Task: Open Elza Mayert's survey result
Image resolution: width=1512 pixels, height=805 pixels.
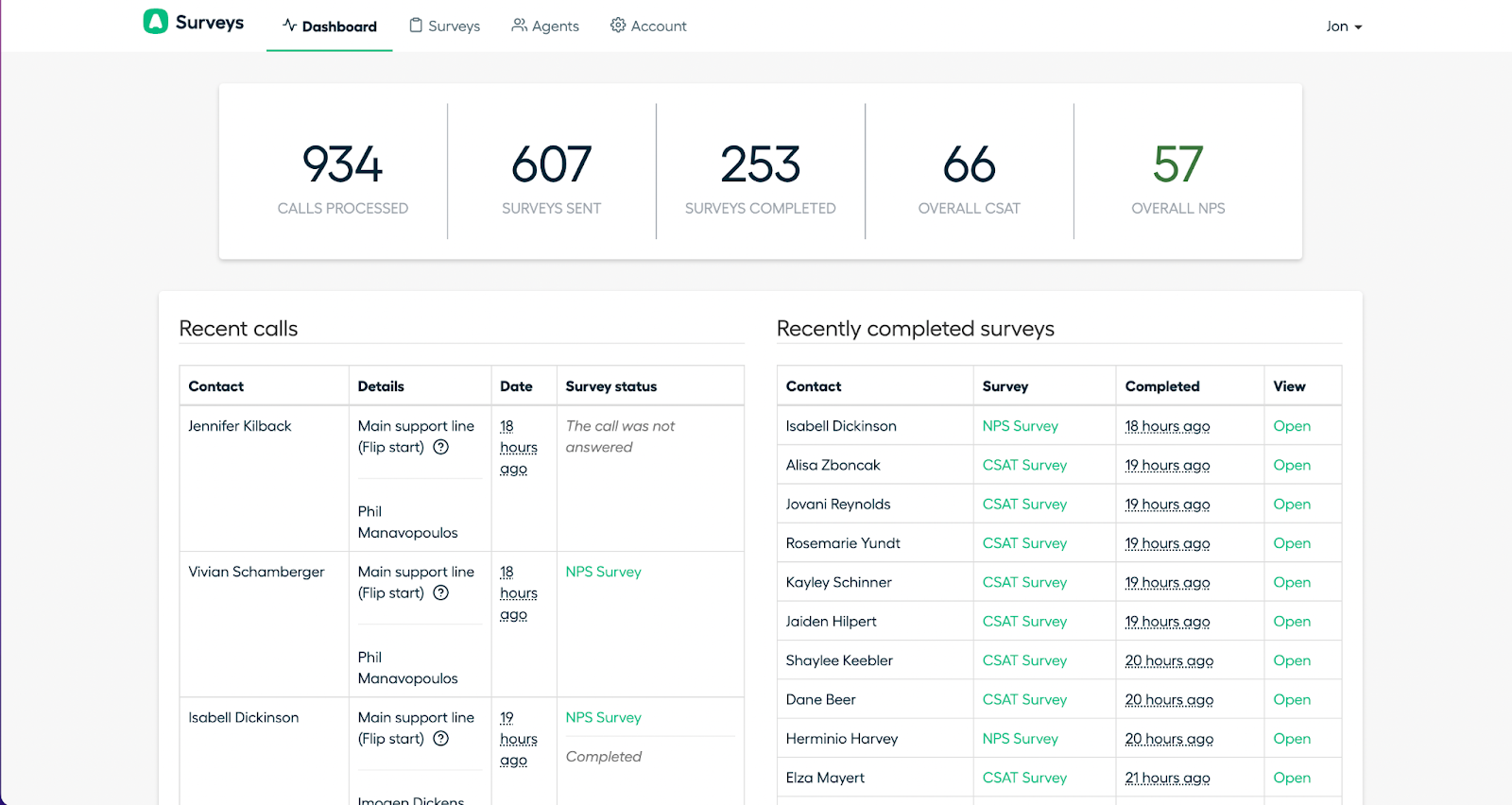Action: [1292, 778]
